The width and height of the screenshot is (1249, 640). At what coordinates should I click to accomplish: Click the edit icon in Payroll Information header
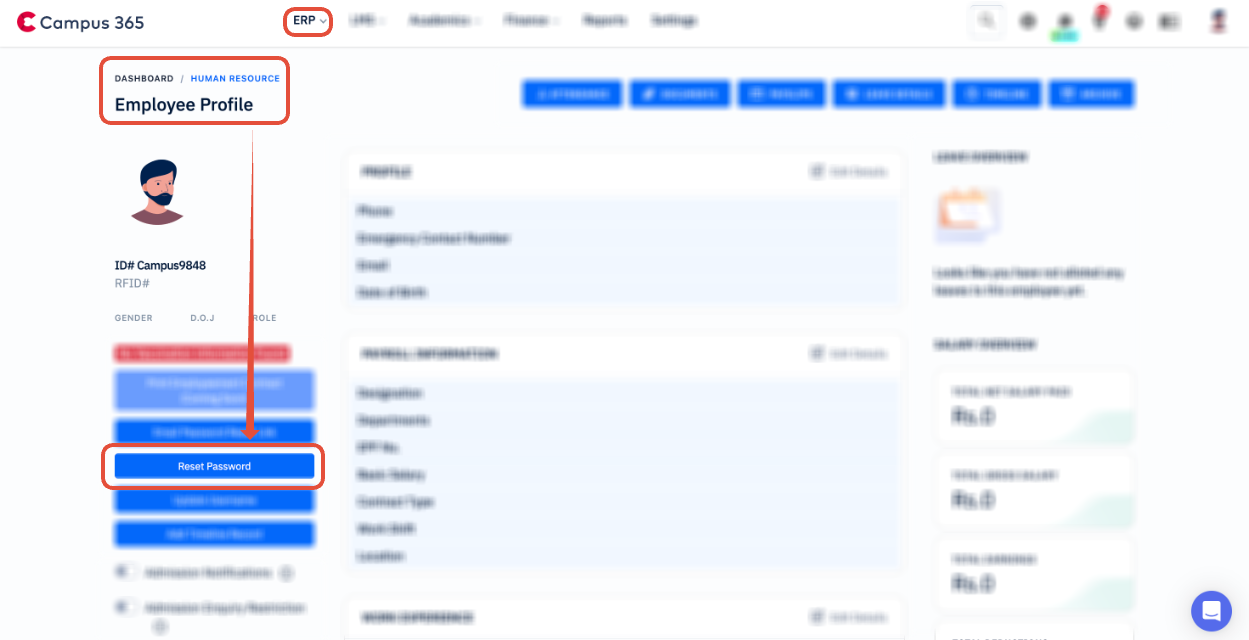coord(818,353)
